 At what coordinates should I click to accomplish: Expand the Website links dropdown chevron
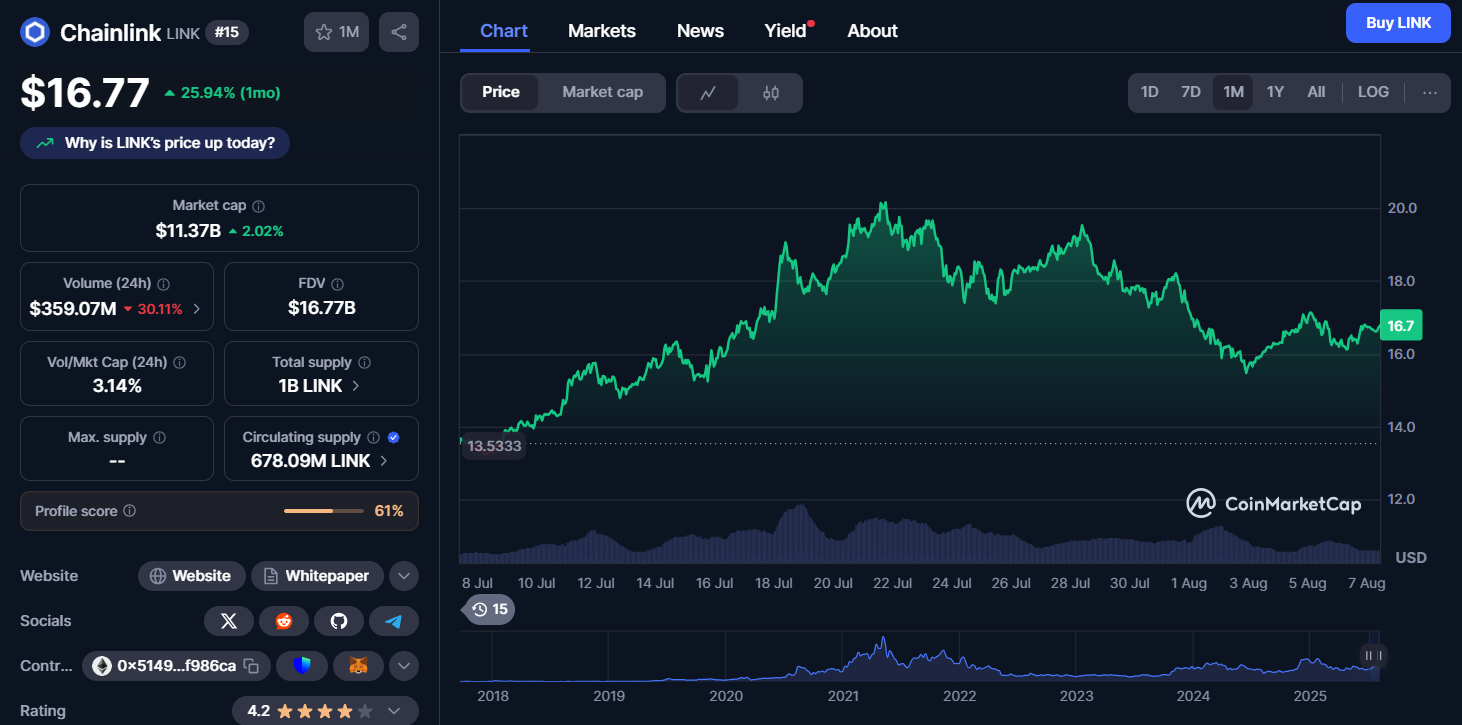(403, 576)
